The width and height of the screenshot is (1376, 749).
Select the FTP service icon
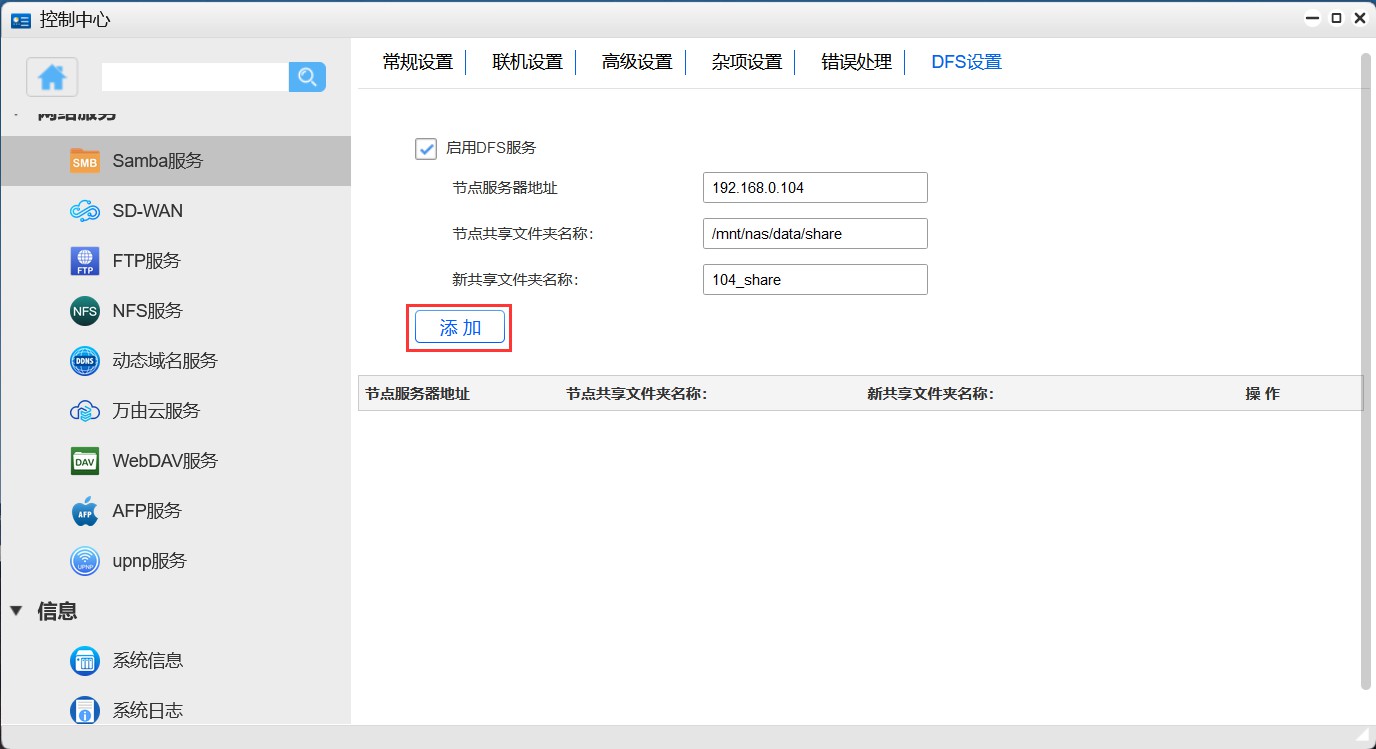(x=85, y=261)
